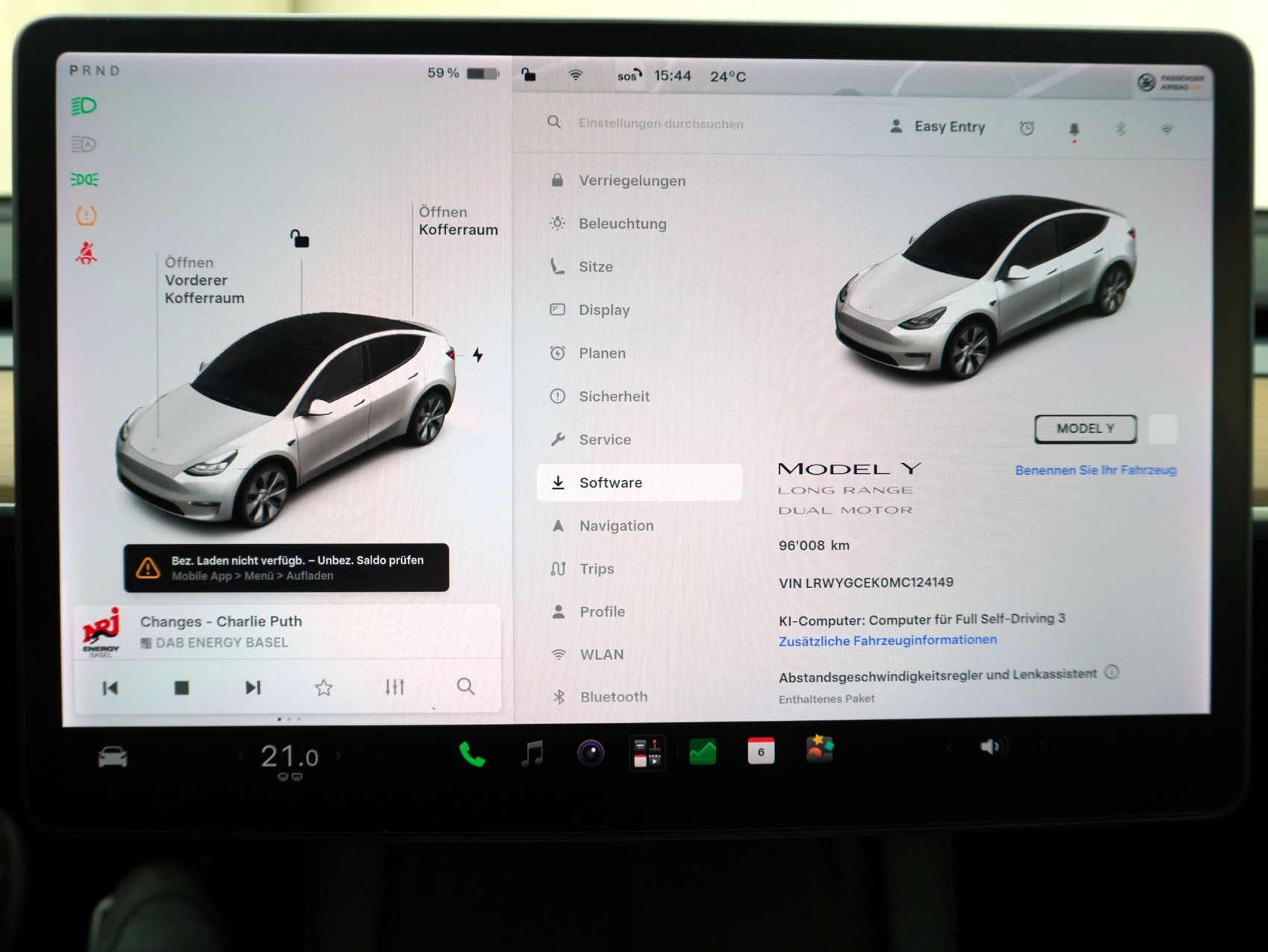1268x952 pixels.
Task: Click the Benennen Sie Ihr Fahrzeug link
Action: 1096,470
